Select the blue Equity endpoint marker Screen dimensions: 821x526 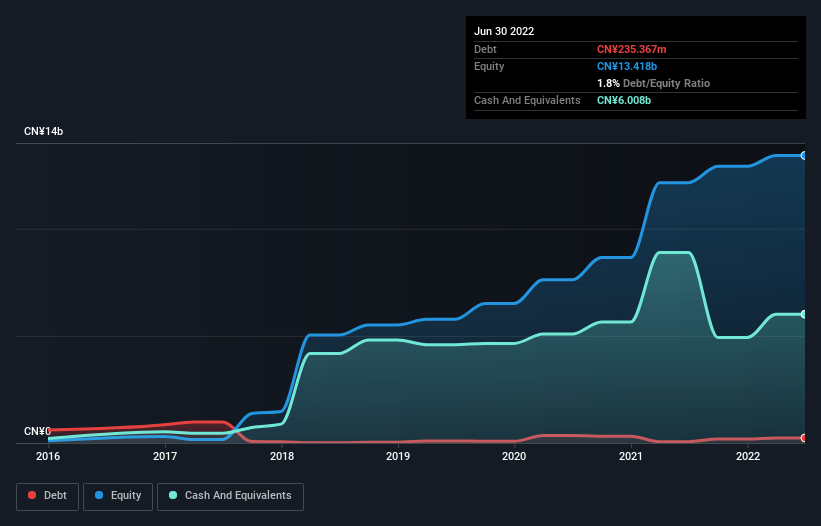(x=804, y=155)
